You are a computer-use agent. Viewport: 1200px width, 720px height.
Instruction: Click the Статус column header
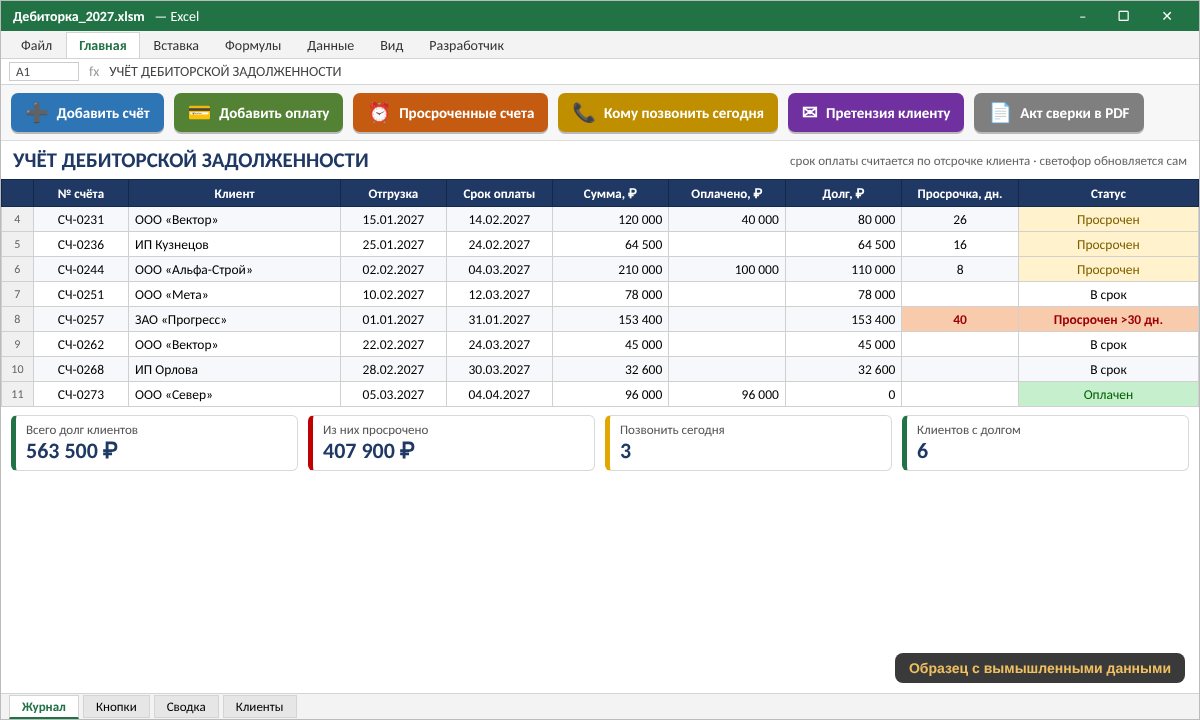[x=1108, y=194]
